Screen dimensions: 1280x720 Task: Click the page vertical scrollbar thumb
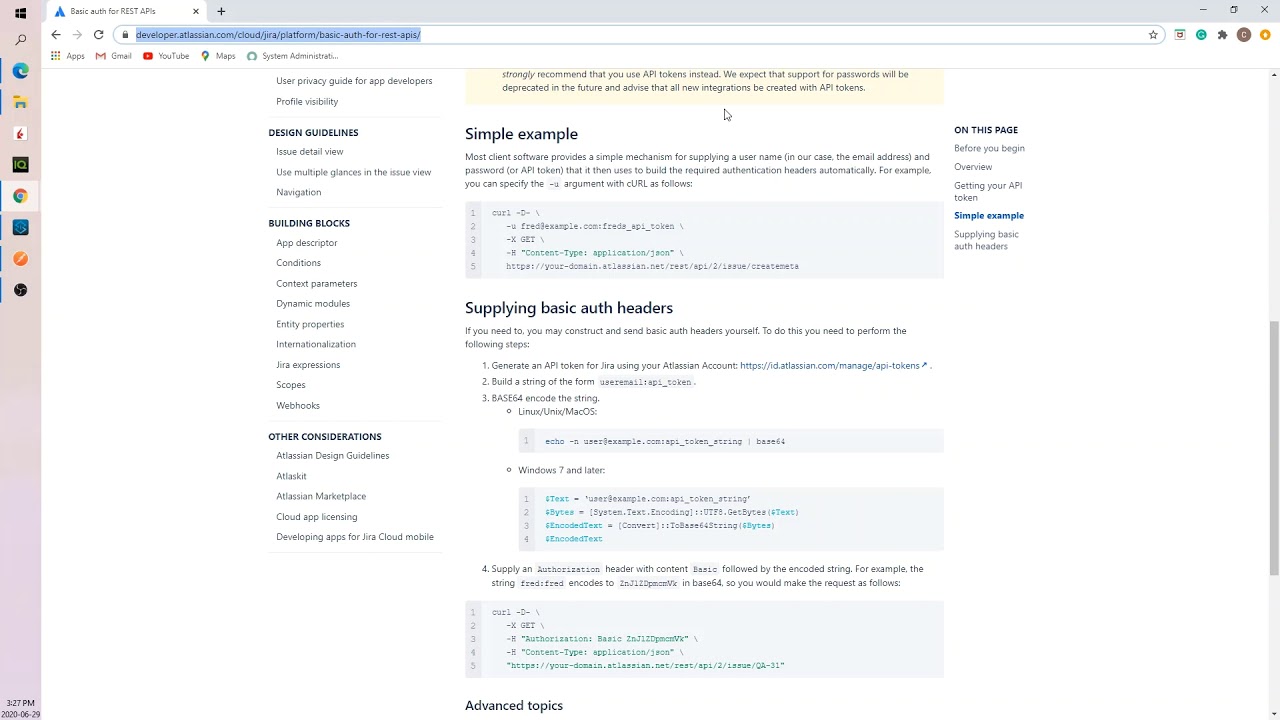coord(1274,448)
